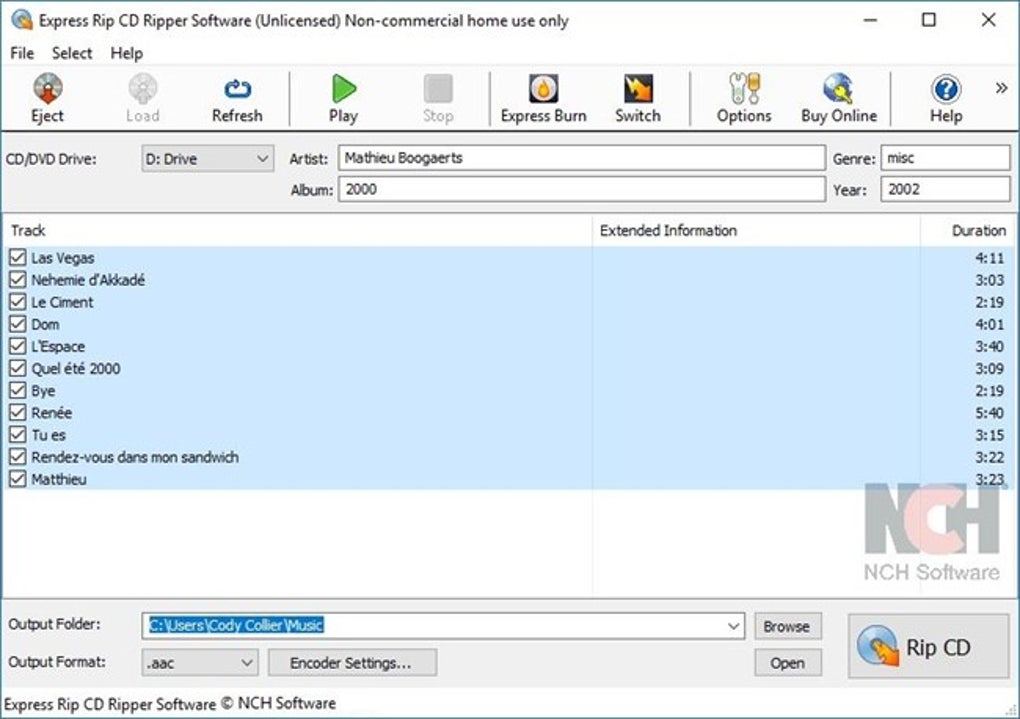
Task: Open the Options tools icon
Action: click(744, 88)
